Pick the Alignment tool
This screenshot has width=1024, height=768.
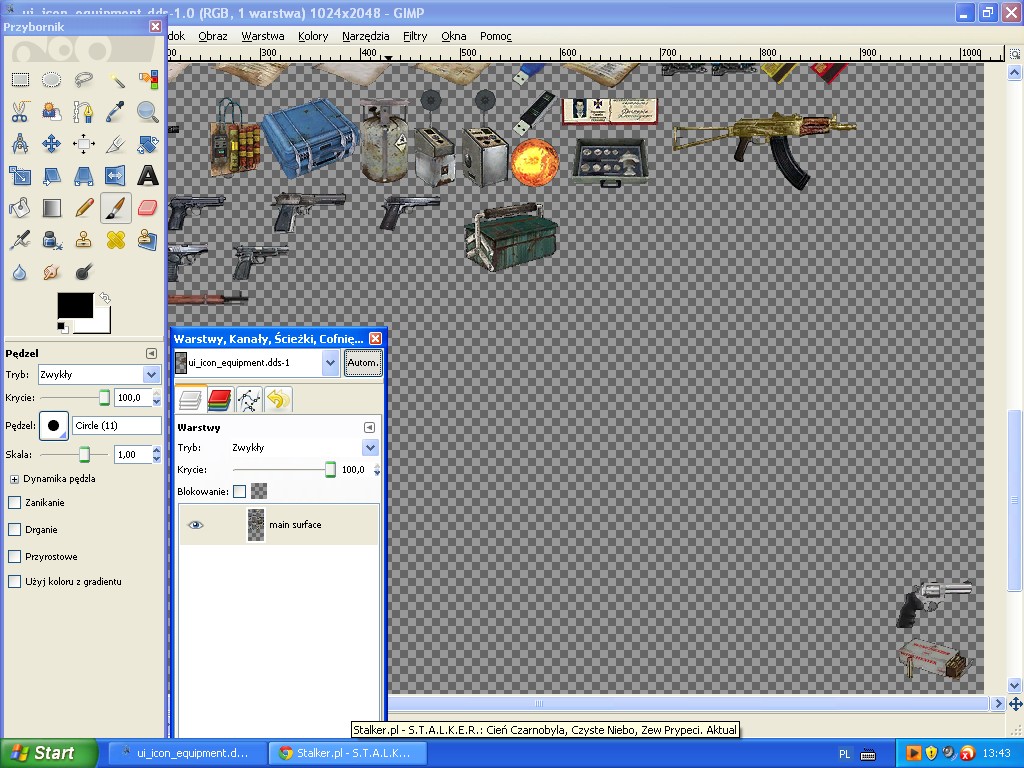pyautogui.click(x=84, y=144)
